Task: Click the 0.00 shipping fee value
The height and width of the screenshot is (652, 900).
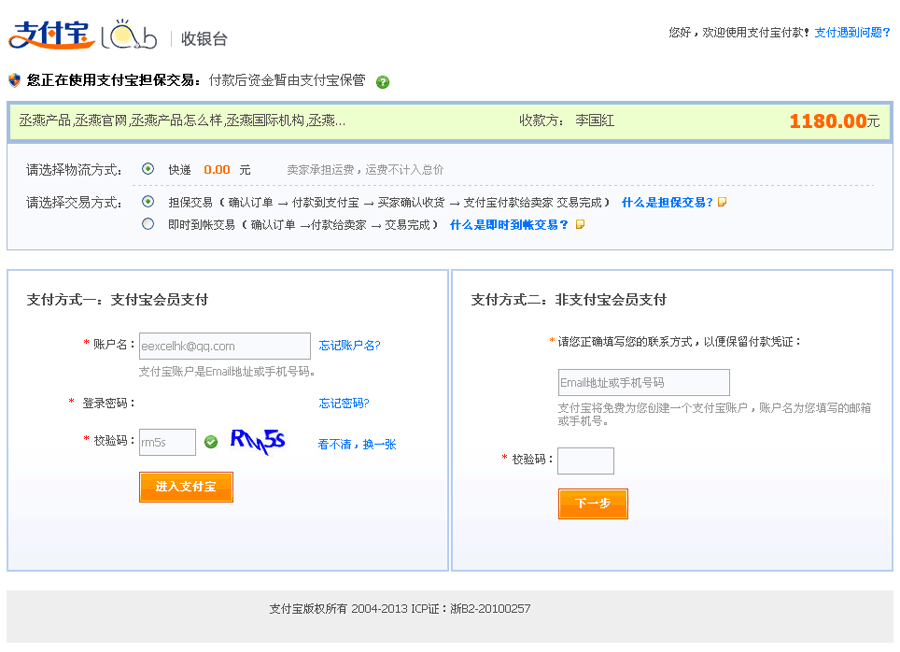Action: tap(217, 170)
